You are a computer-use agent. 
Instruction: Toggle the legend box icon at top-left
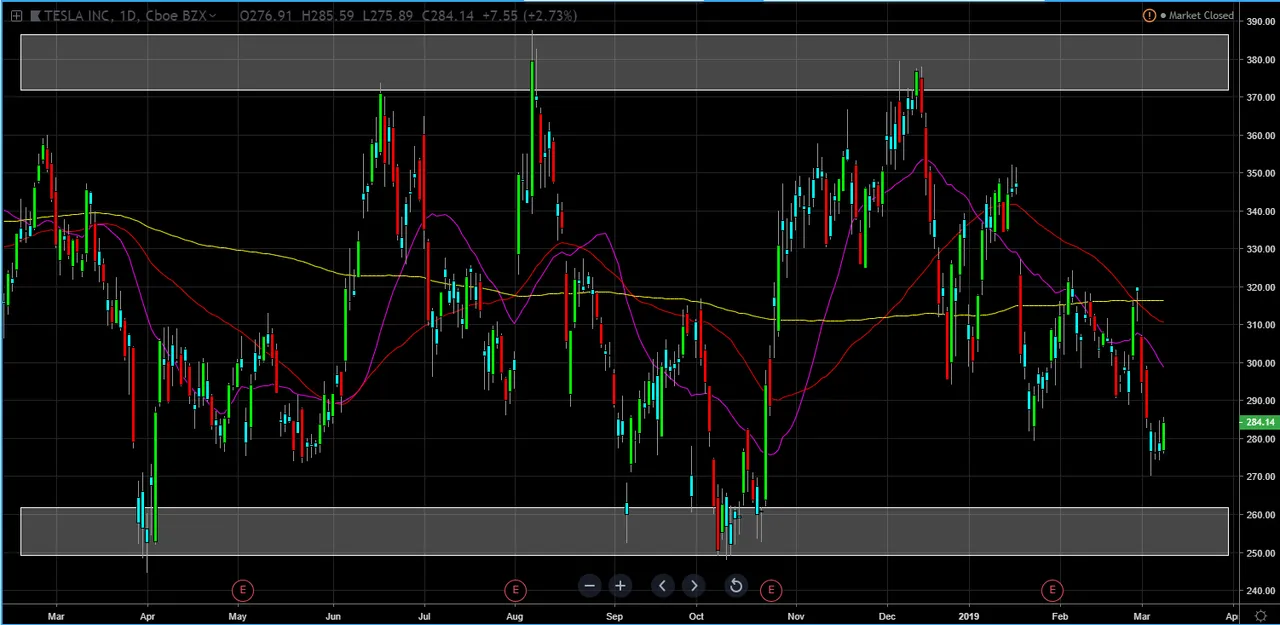click(x=16, y=15)
